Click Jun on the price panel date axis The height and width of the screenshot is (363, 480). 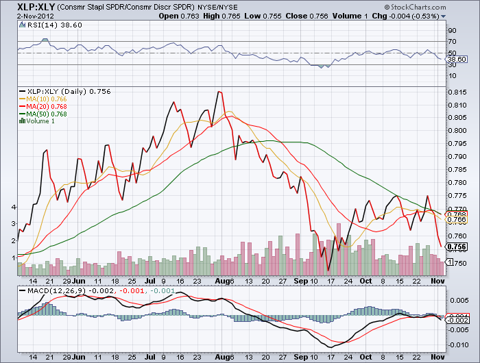79,281
